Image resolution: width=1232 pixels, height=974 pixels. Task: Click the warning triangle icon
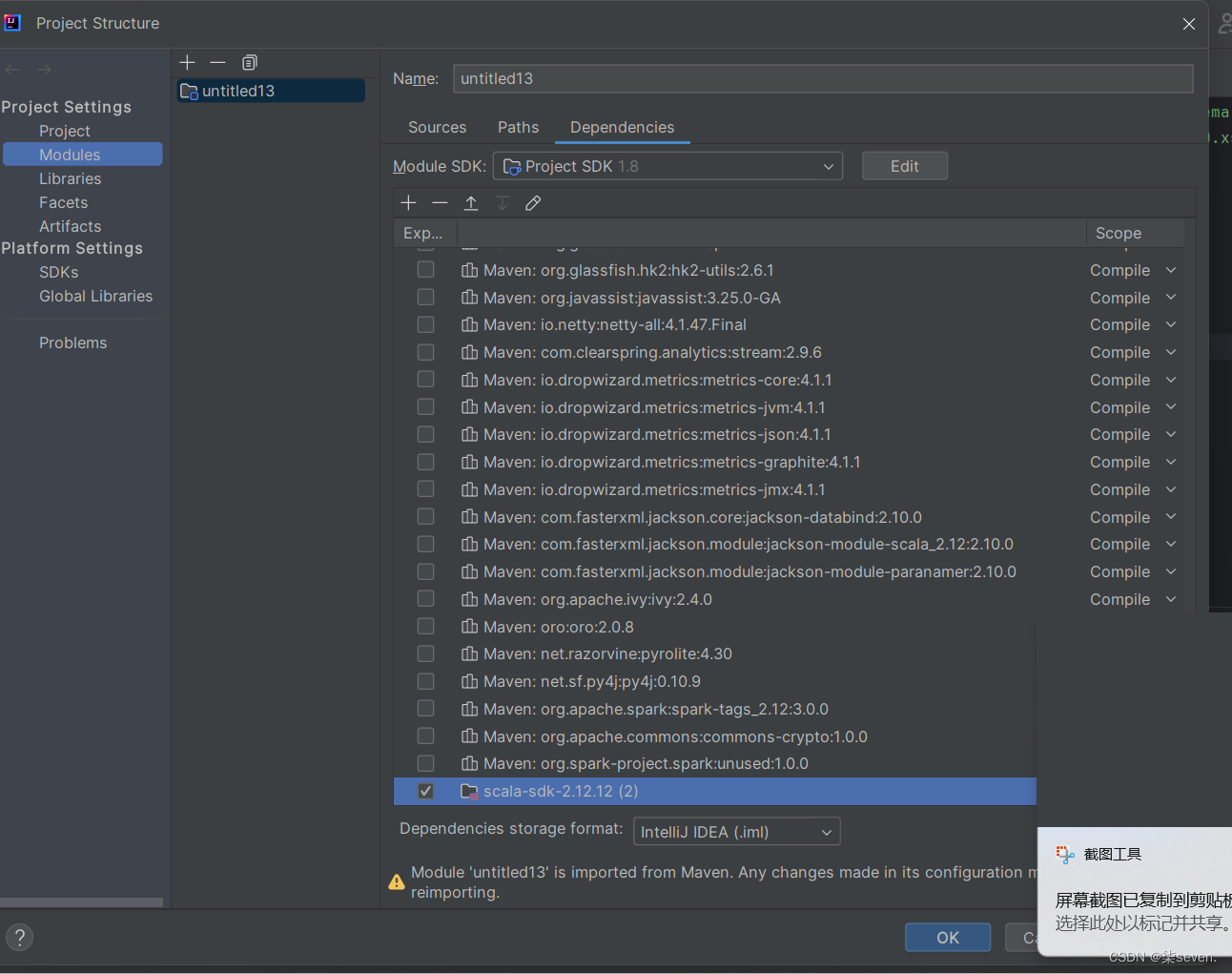click(x=397, y=882)
